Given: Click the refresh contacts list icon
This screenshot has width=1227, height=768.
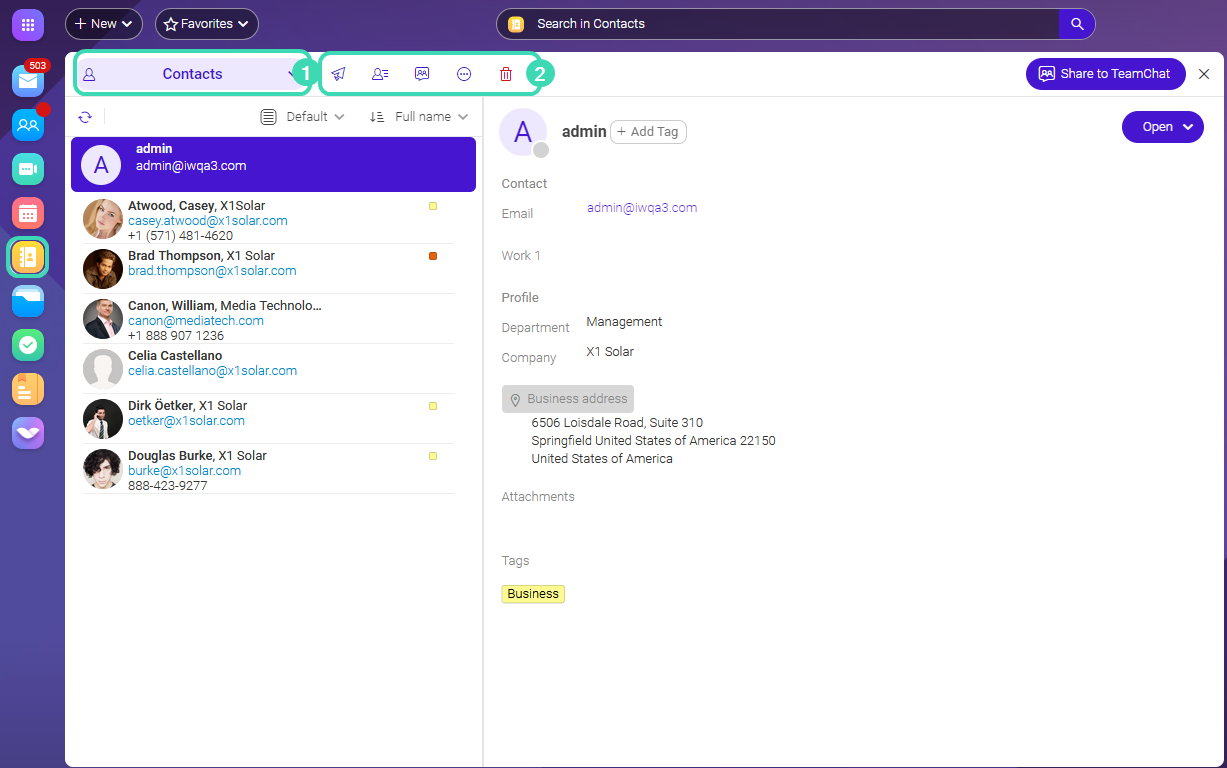Looking at the screenshot, I should click(x=85, y=117).
